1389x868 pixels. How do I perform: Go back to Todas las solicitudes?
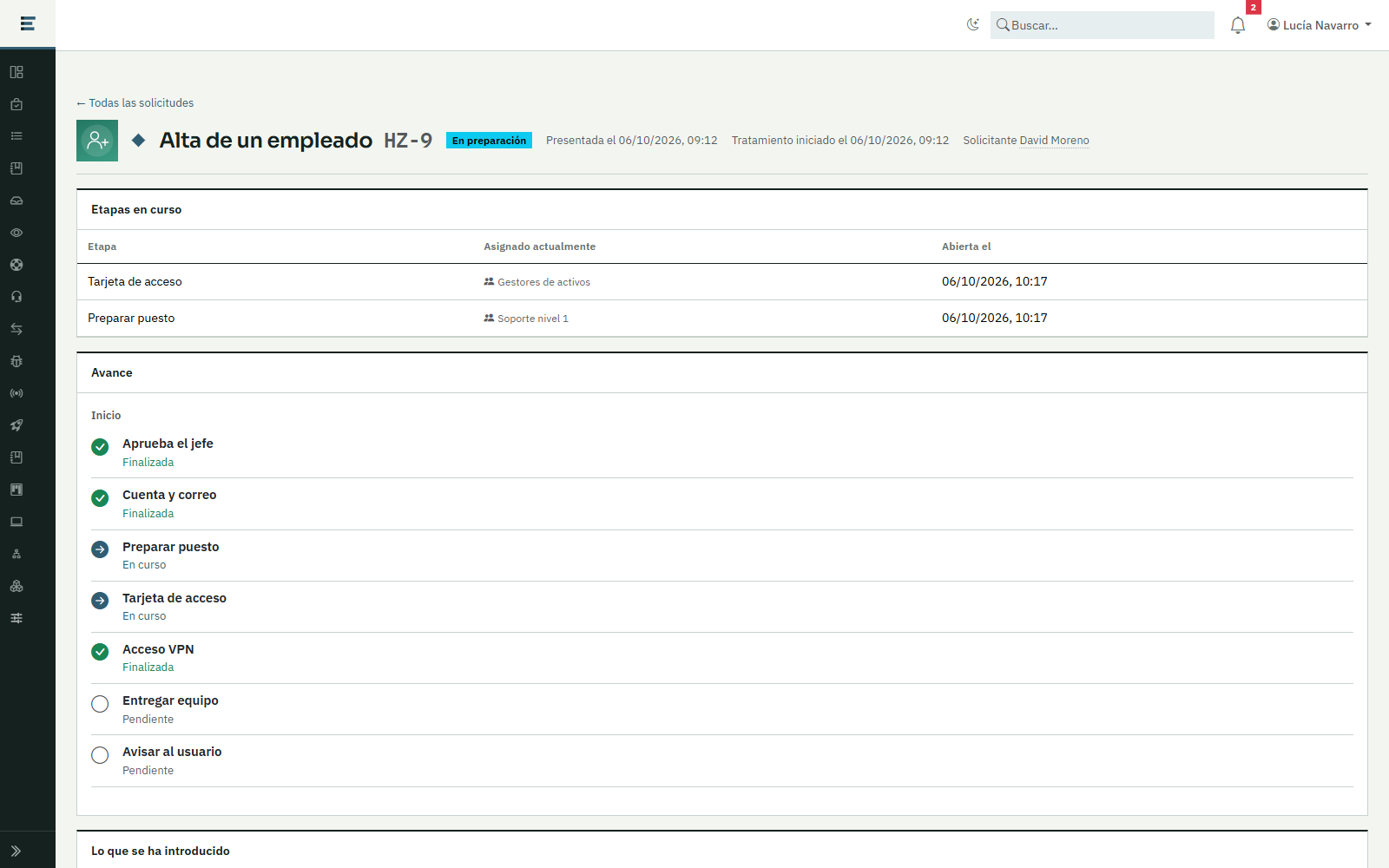(135, 102)
